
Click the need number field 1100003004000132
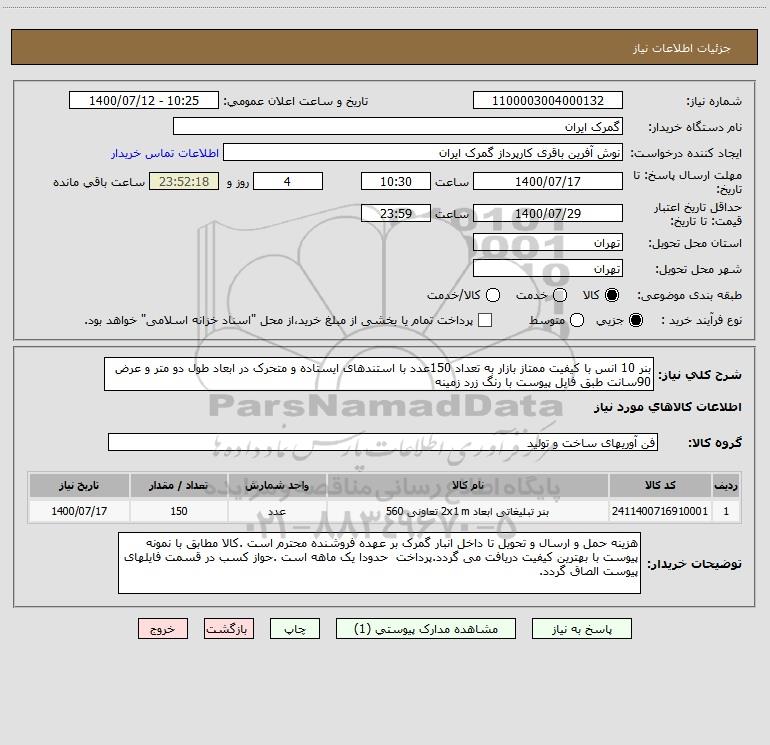tap(548, 101)
